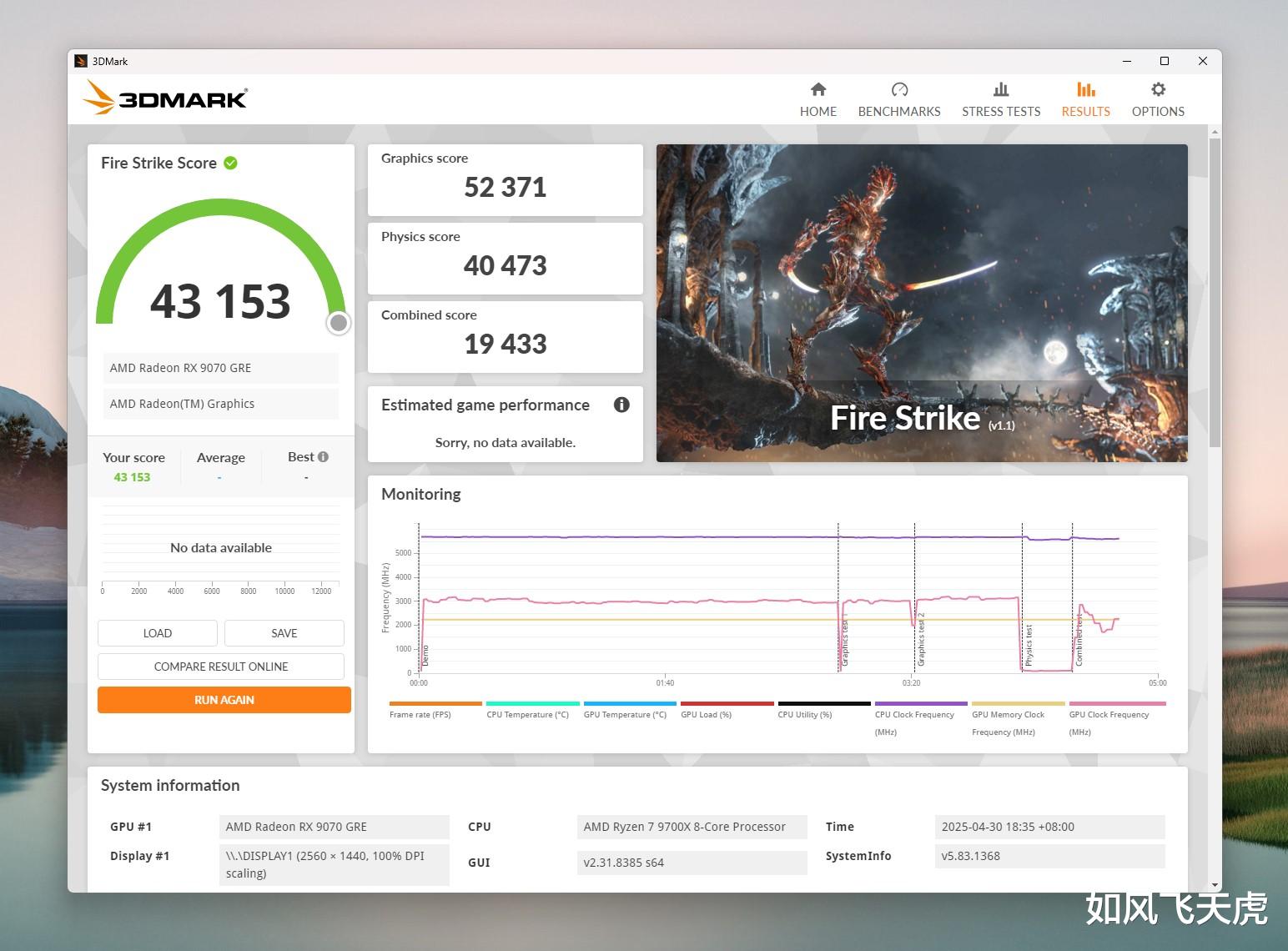1288x951 pixels.
Task: Toggle the GPU Load (%) legend entry
Action: 727,709
